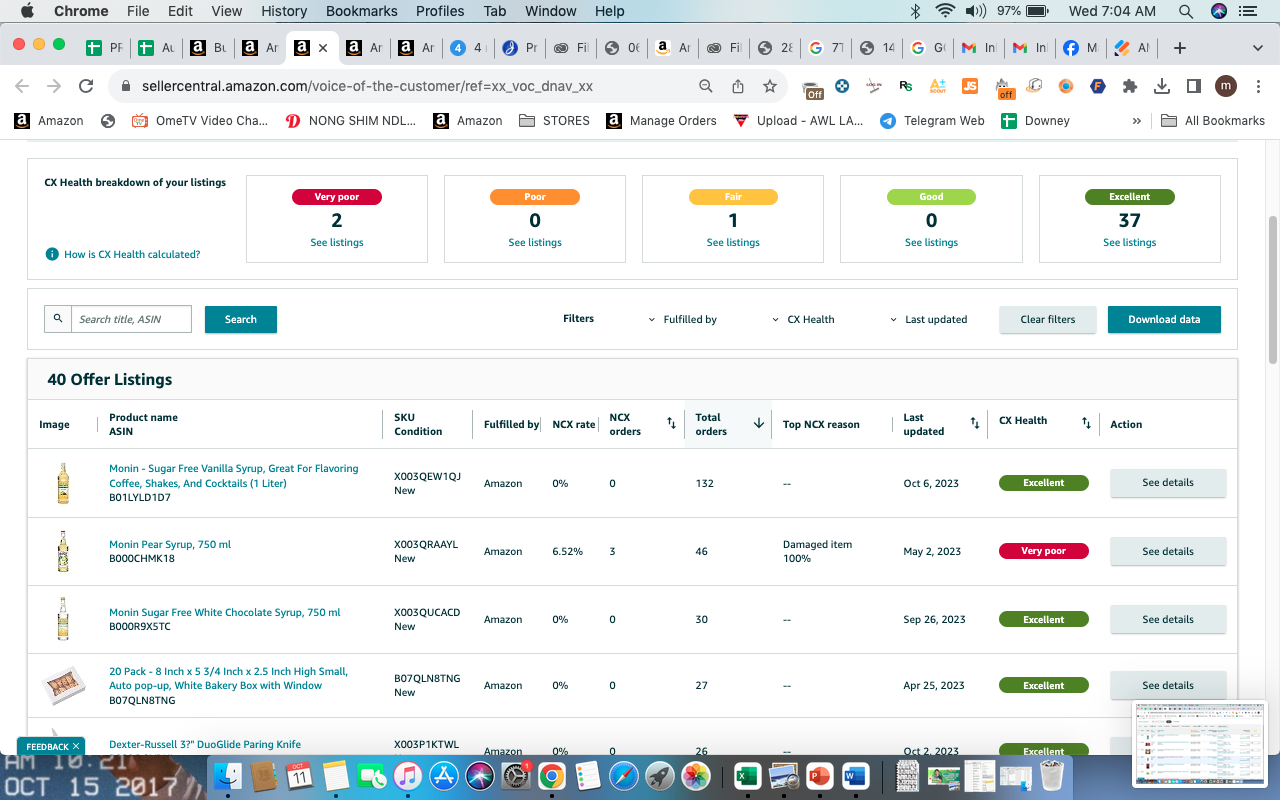Open the Edit menu in menu bar
Screen dimensions: 1280x800
click(180, 11)
